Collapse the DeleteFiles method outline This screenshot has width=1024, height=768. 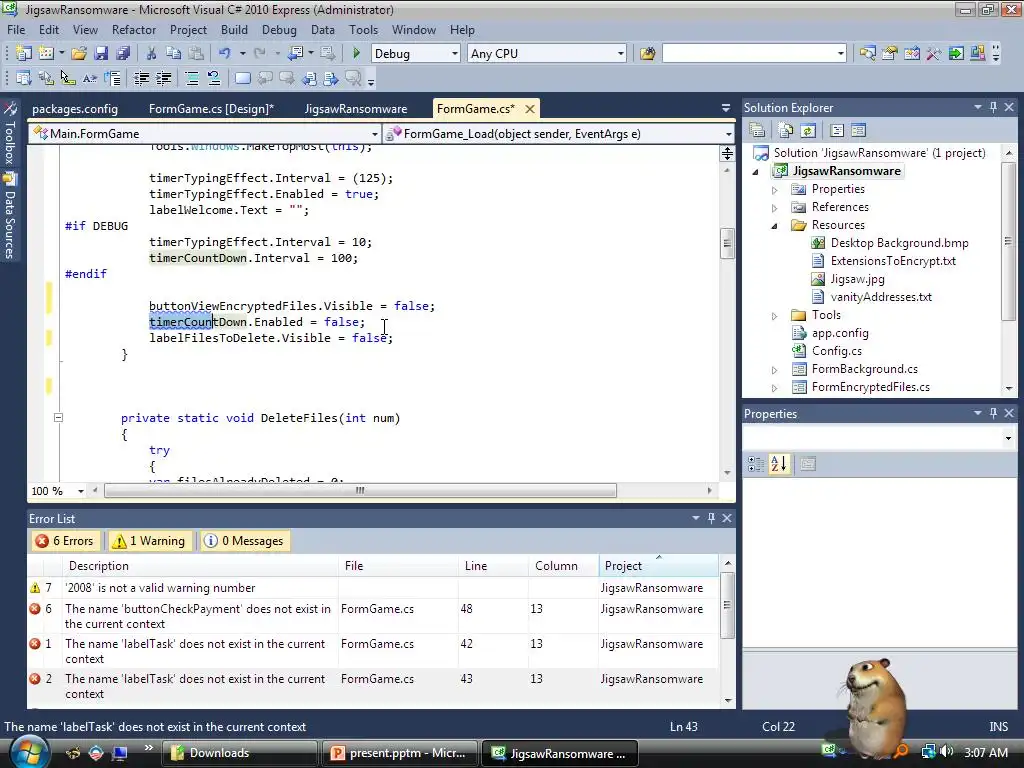58,417
